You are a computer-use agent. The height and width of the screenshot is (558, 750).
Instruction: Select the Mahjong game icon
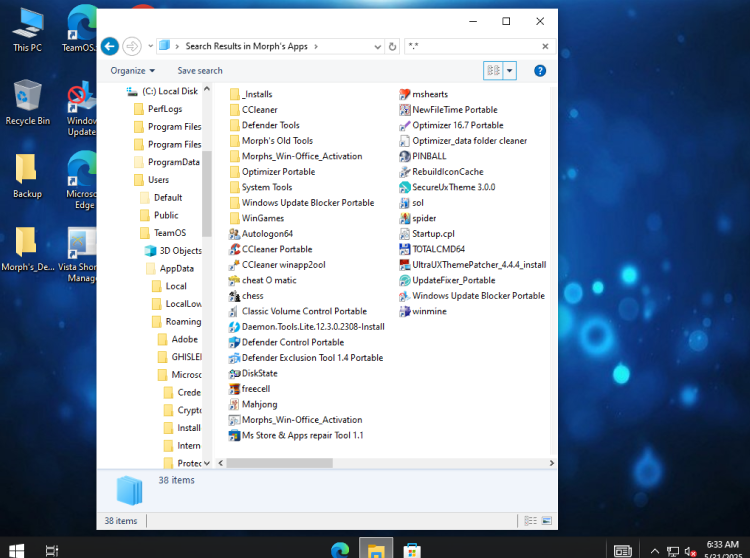click(x=234, y=405)
